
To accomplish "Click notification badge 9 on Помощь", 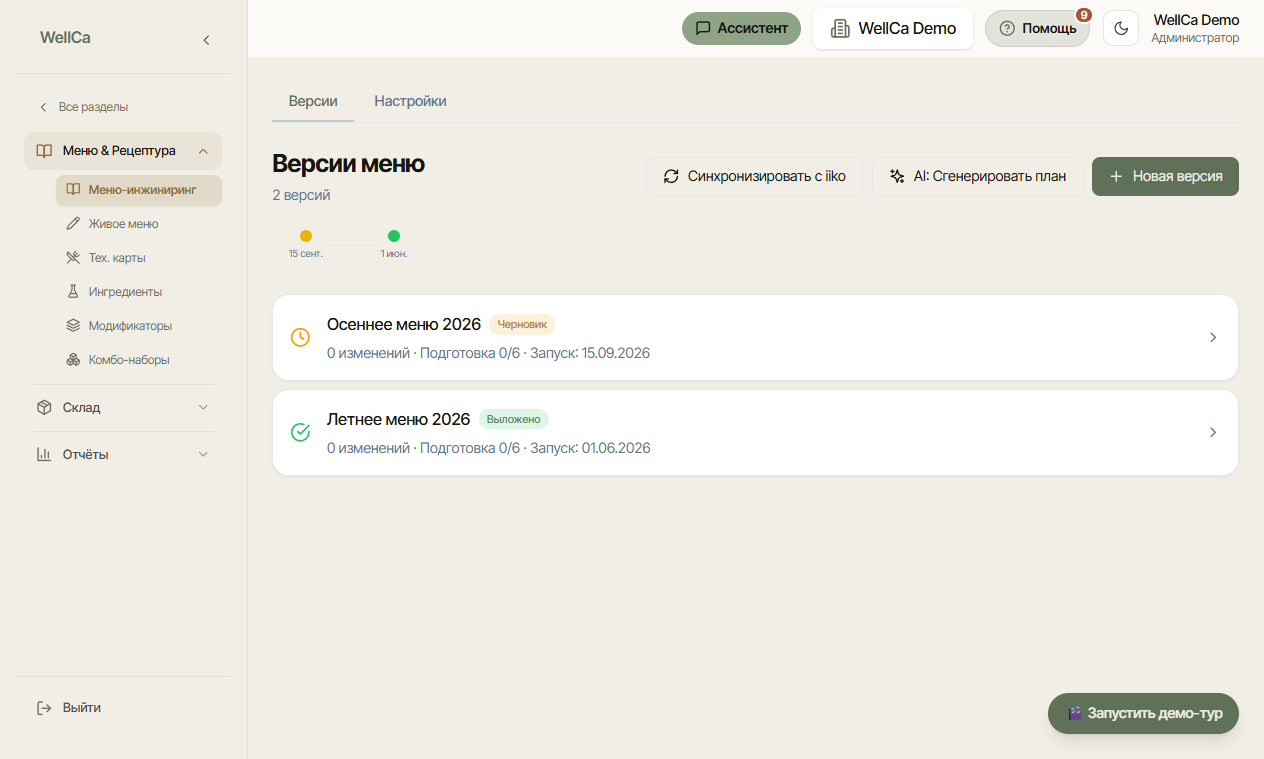I will pyautogui.click(x=1084, y=15).
